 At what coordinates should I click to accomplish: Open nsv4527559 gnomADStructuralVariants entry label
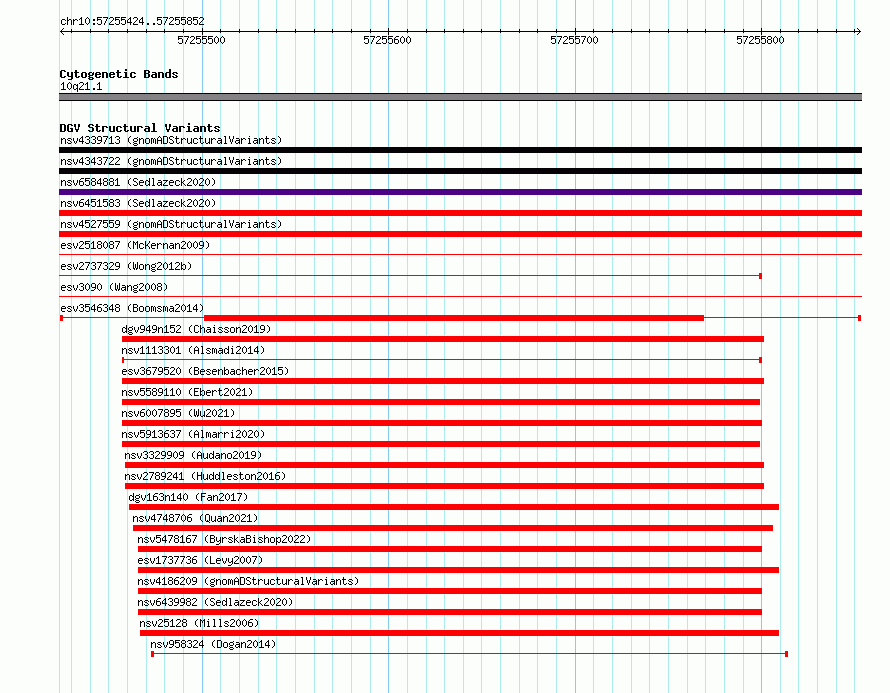tap(171, 224)
